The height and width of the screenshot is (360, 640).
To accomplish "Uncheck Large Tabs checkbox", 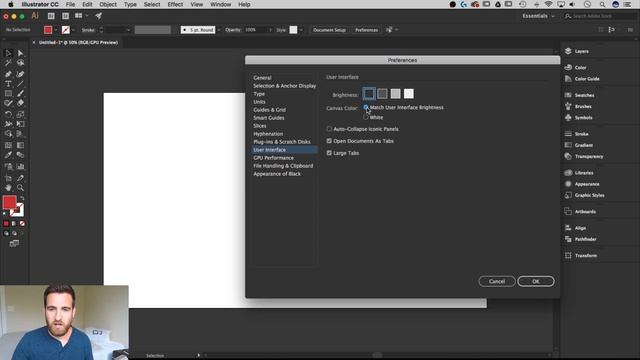I will (329, 153).
